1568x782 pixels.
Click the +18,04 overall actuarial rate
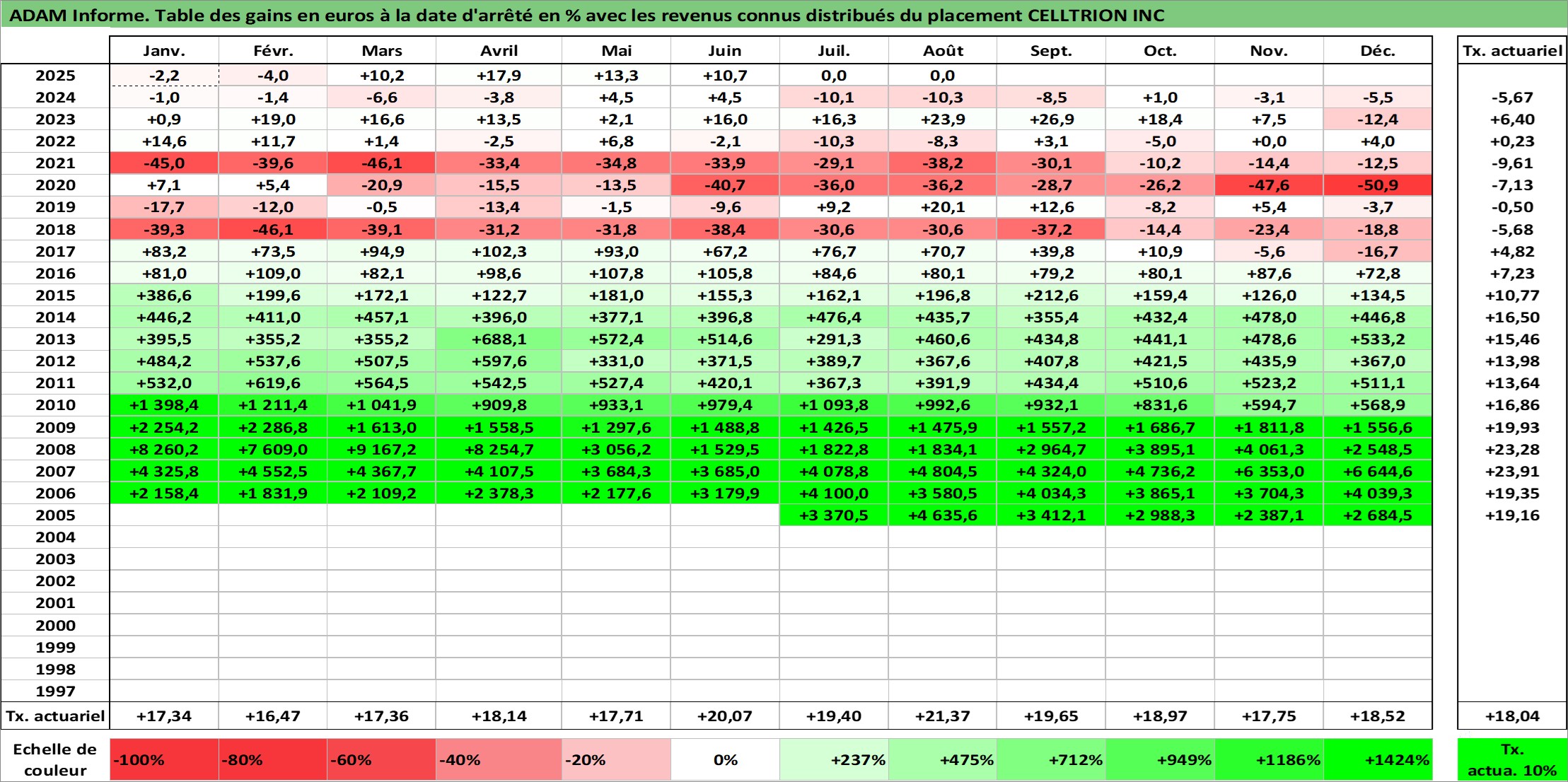coord(1512,716)
